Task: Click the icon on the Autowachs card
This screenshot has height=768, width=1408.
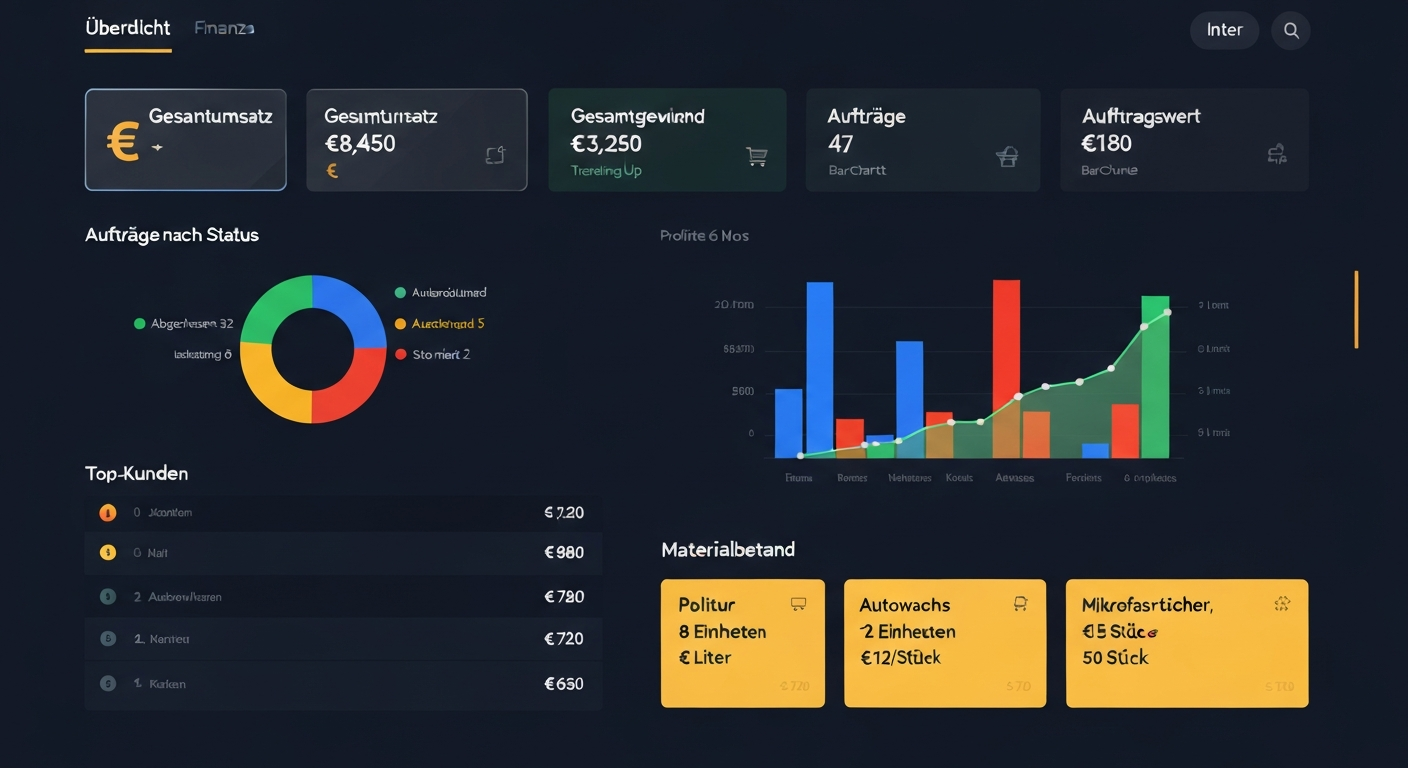Action: 1021,603
